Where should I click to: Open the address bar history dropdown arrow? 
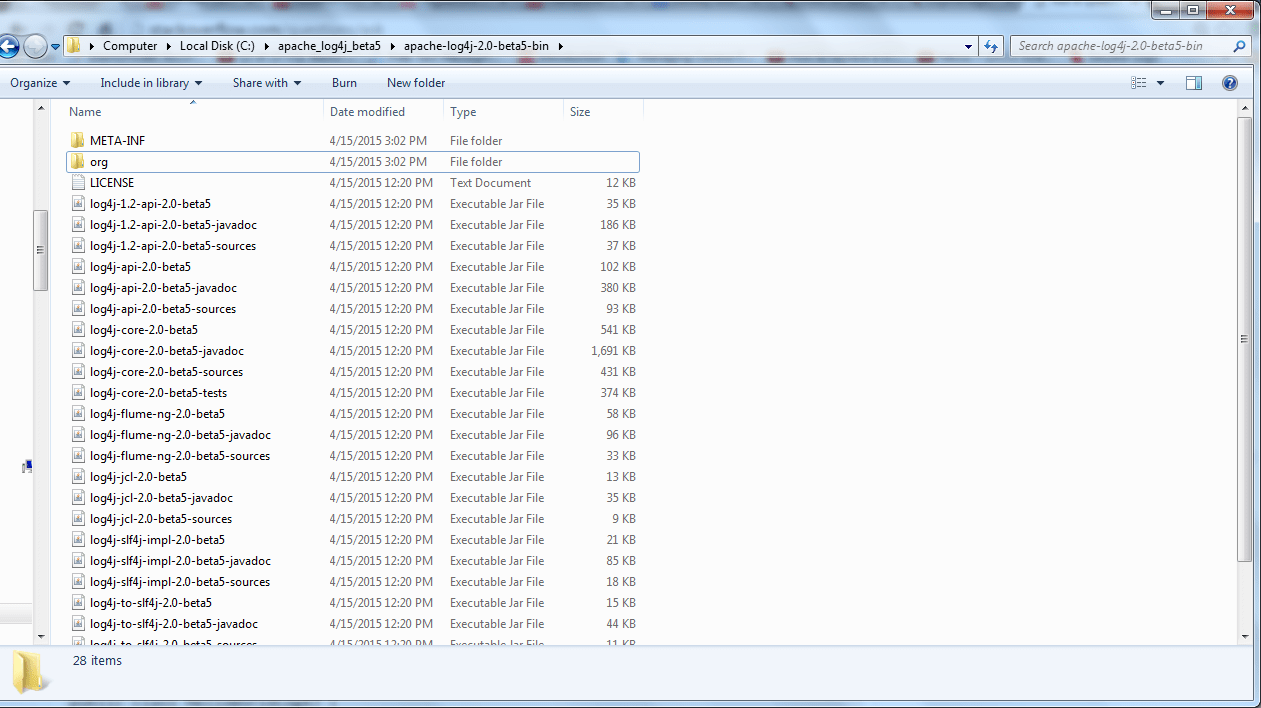(x=968, y=46)
